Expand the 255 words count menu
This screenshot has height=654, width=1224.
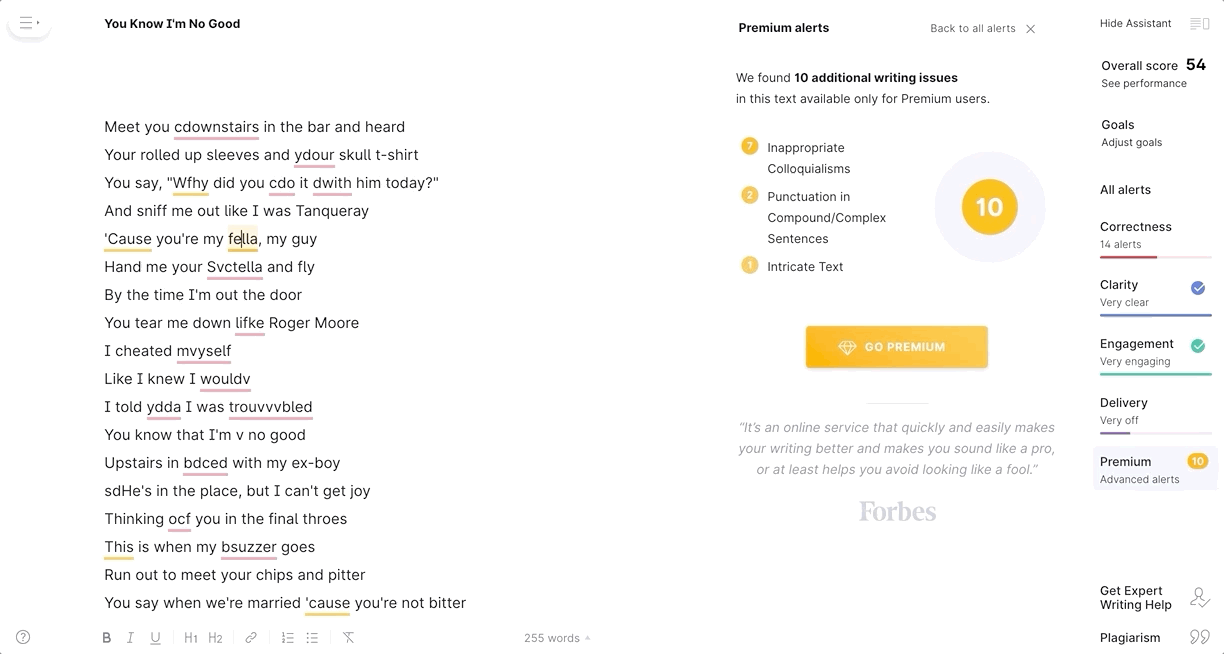[x=557, y=638]
